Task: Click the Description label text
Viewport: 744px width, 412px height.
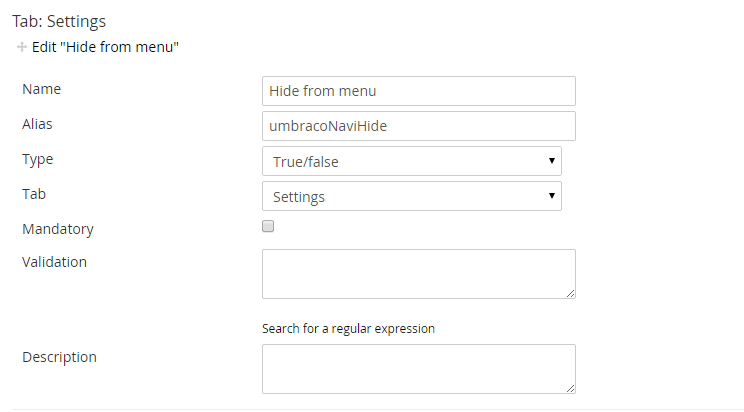Action: [59, 357]
